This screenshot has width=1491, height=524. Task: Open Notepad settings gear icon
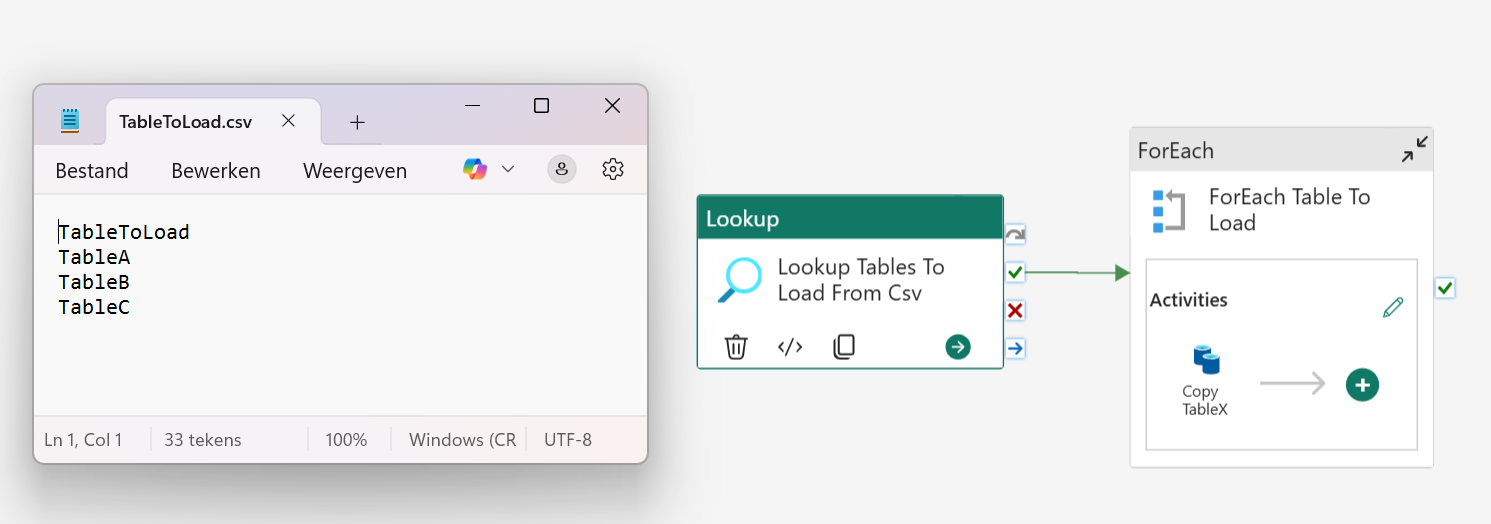613,170
